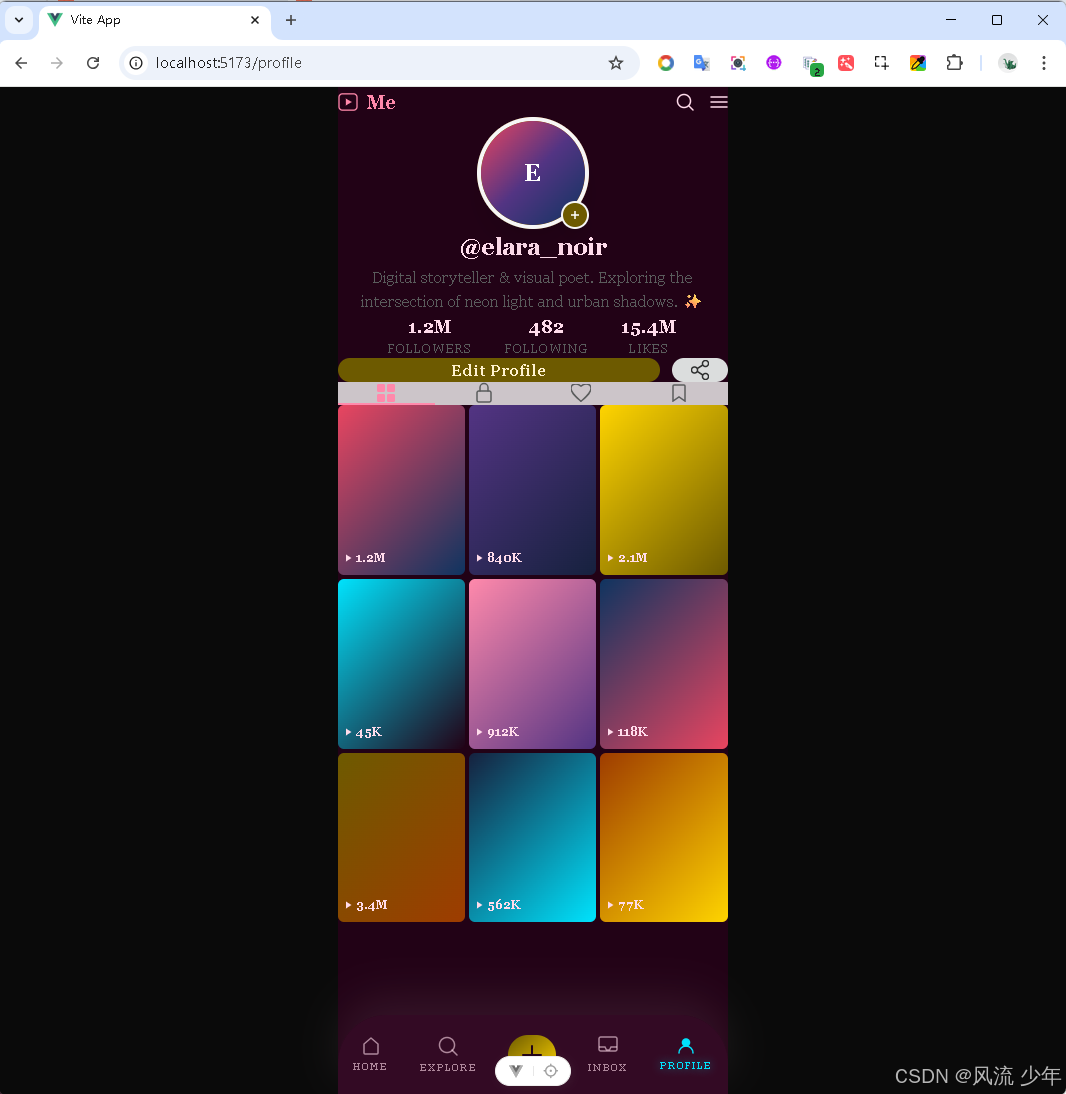Switch to the private lock tab
Screen dimensions: 1066x1094
[483, 393]
